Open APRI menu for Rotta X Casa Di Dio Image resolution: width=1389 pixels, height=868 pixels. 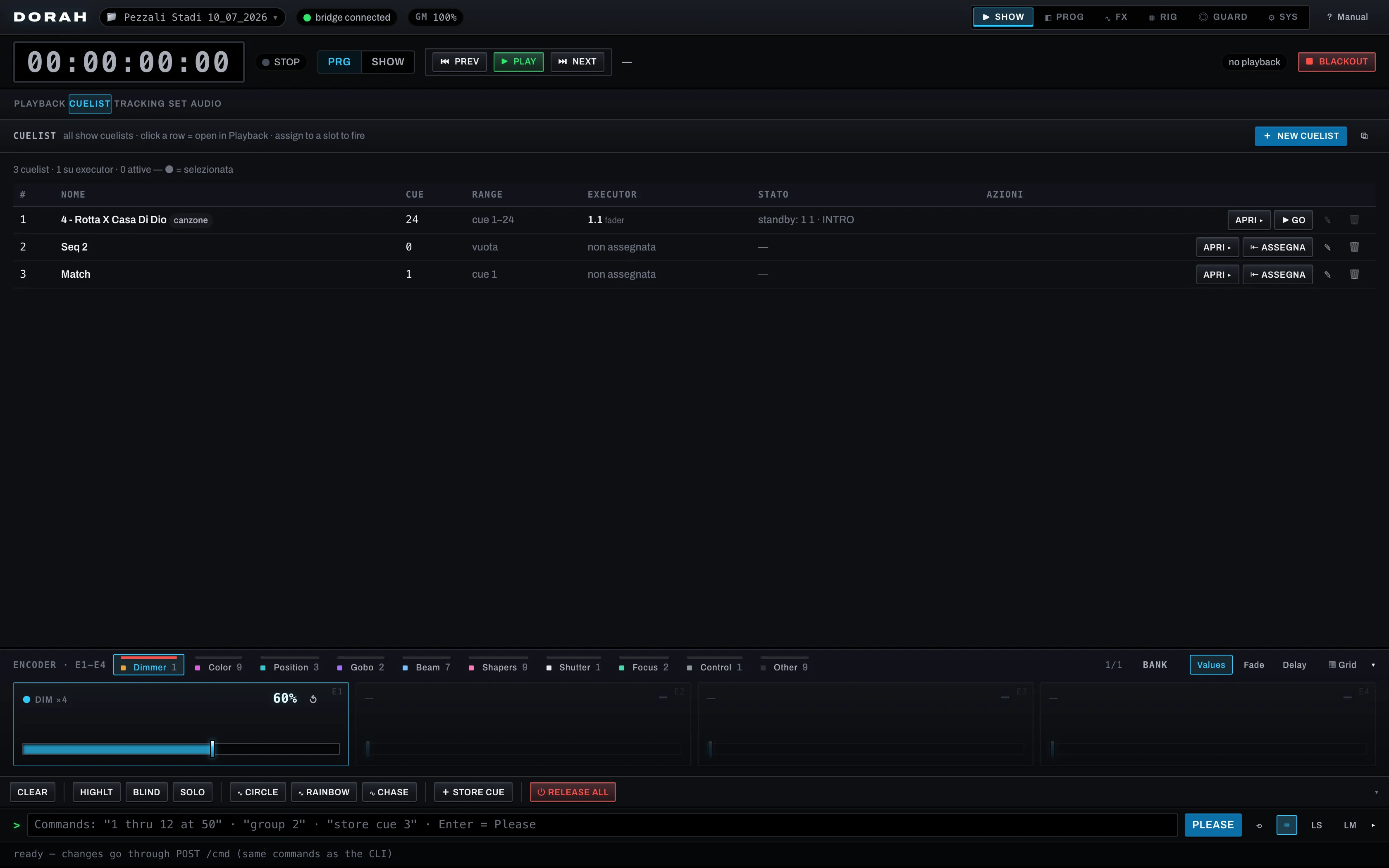pos(1248,220)
